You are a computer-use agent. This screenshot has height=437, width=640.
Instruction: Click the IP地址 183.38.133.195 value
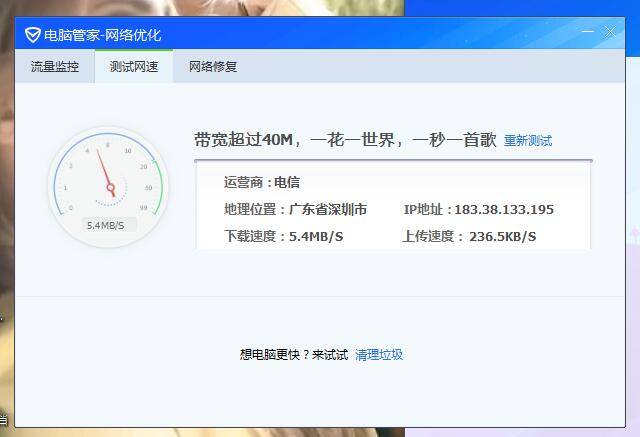504,210
